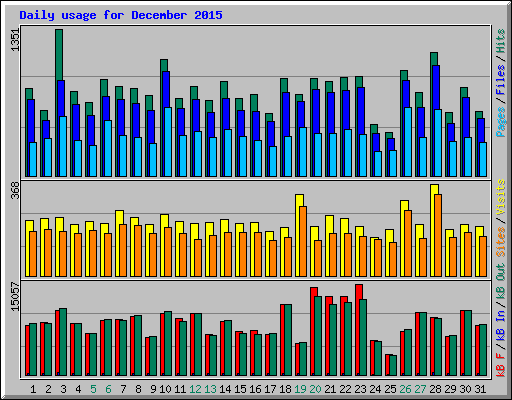Select the orange Sites bar for day 19
Image resolution: width=512 pixels, height=400 pixels.
(303, 241)
